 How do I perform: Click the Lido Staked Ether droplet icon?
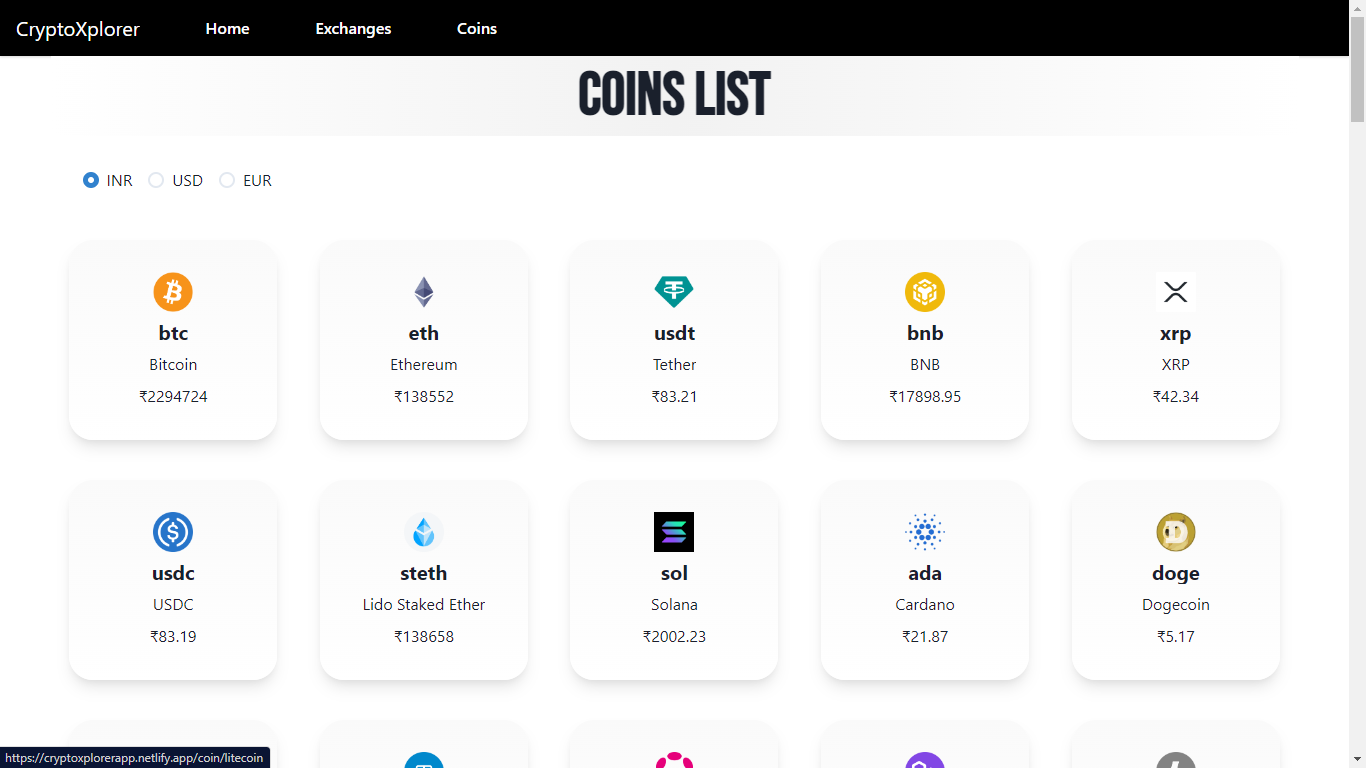coord(424,532)
